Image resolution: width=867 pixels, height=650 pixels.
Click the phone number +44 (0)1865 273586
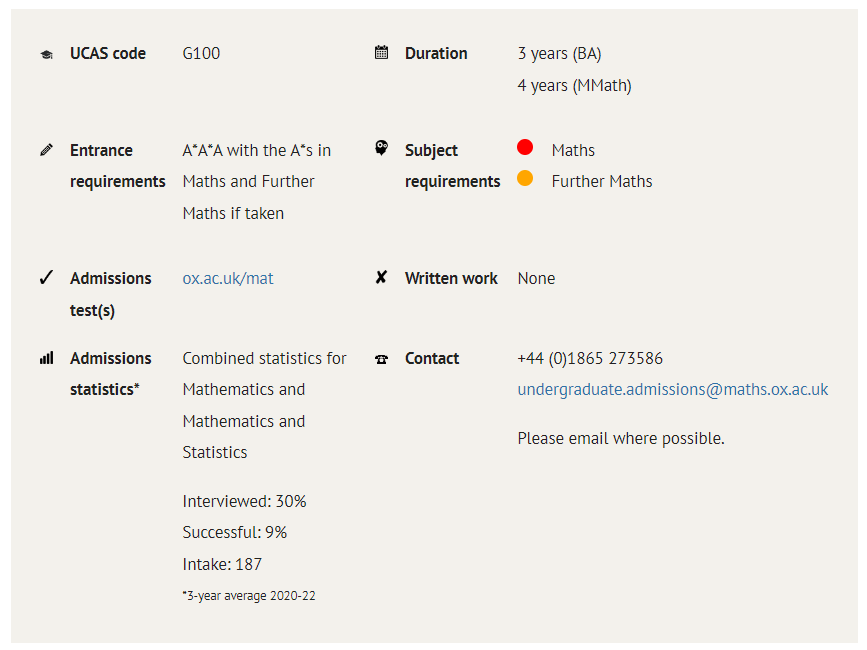590,358
